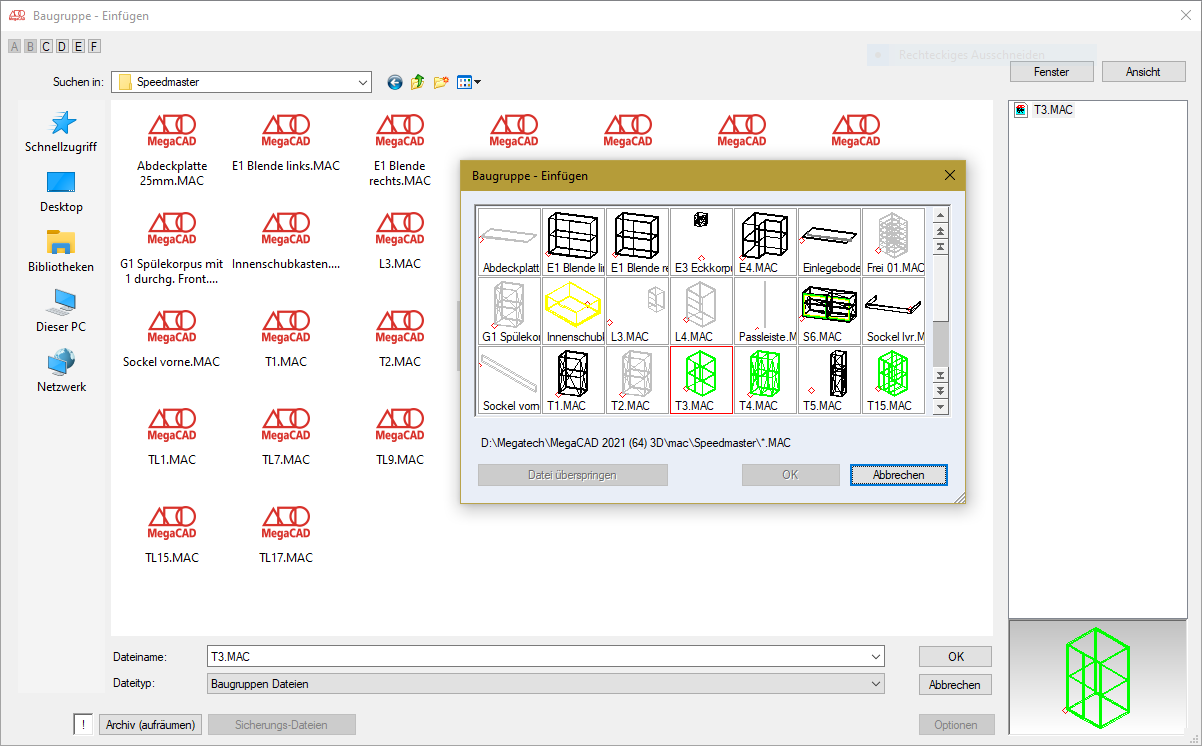
Task: Open the view menu dropdown
Action: point(469,82)
